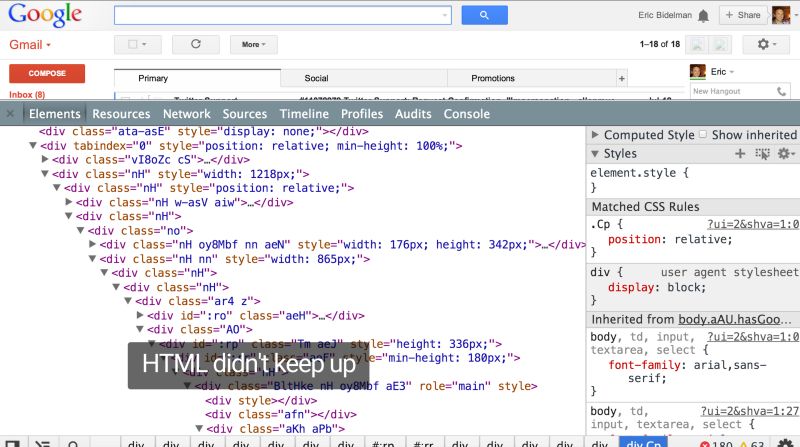The width and height of the screenshot is (800, 447).
Task: Collapse the div class ar4 z node
Action: click(x=128, y=301)
